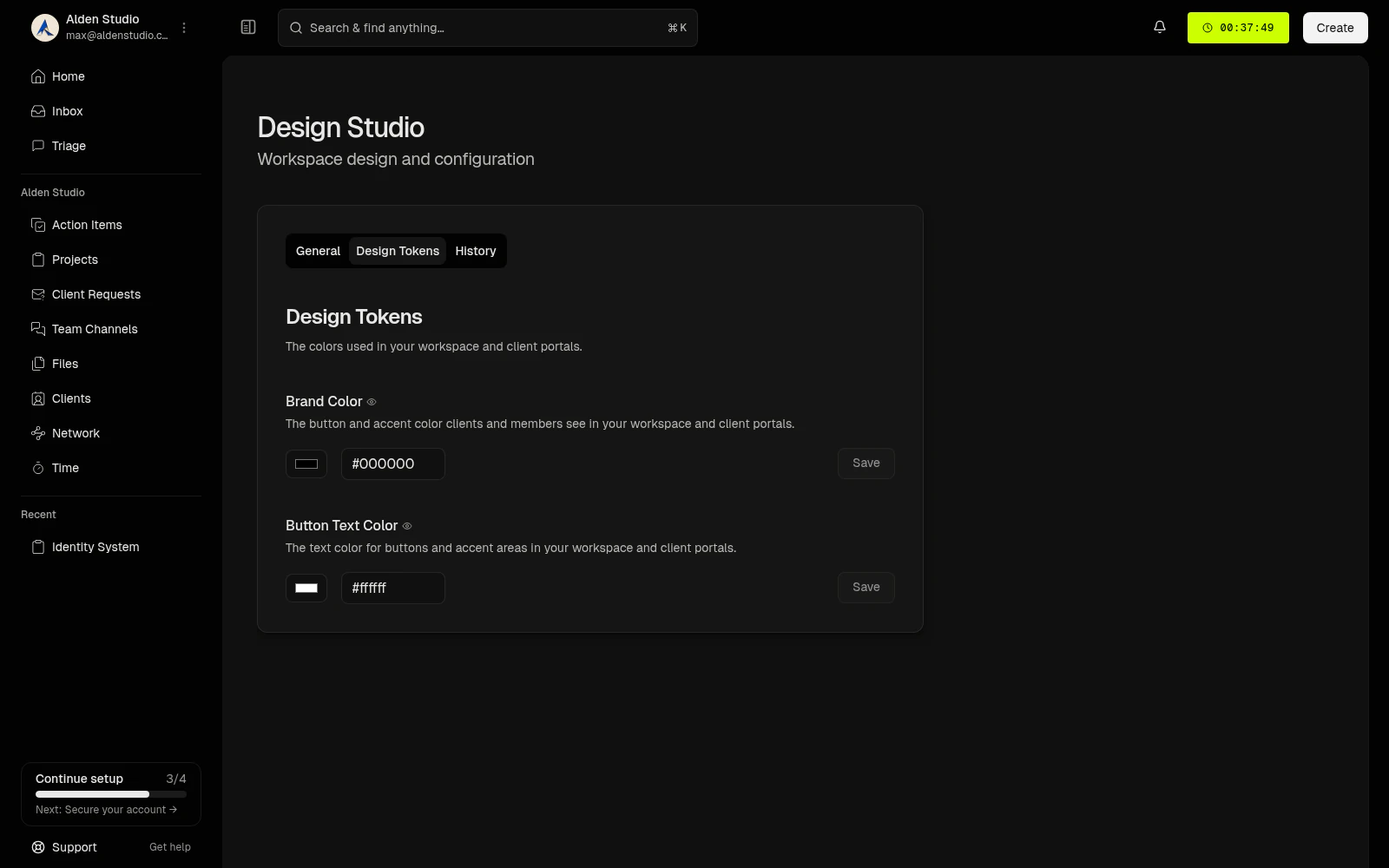Screen dimensions: 1389x868
Task: Click the 00:37:49 timer button
Action: 1238,28
